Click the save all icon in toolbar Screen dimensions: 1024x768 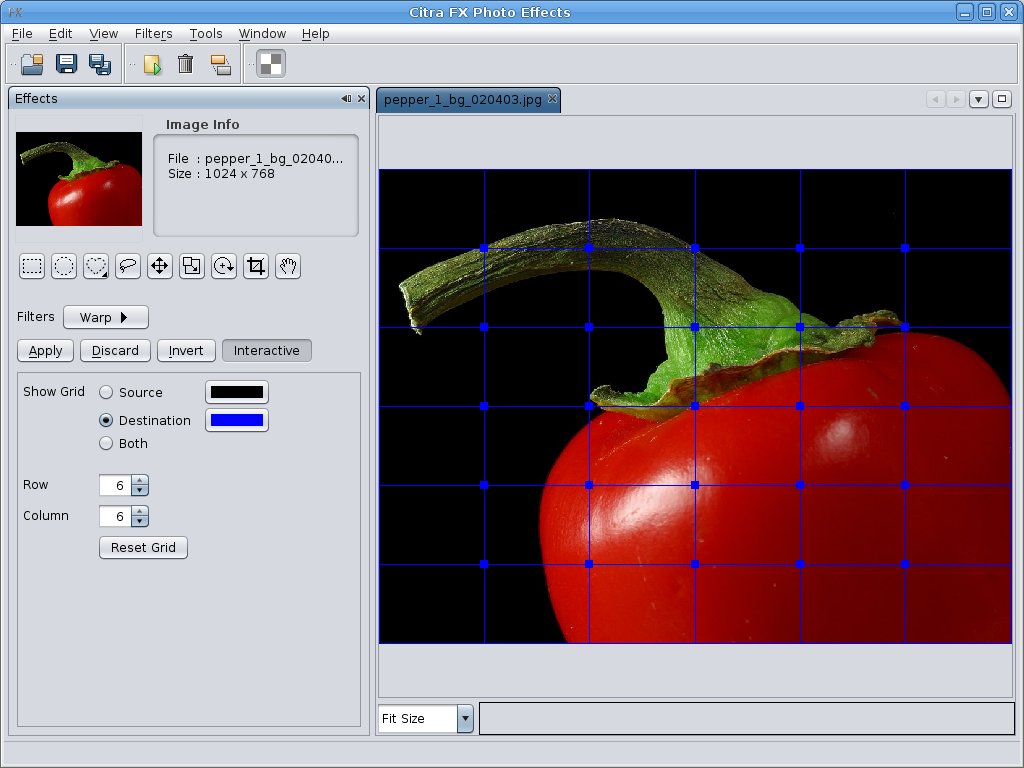[x=100, y=64]
